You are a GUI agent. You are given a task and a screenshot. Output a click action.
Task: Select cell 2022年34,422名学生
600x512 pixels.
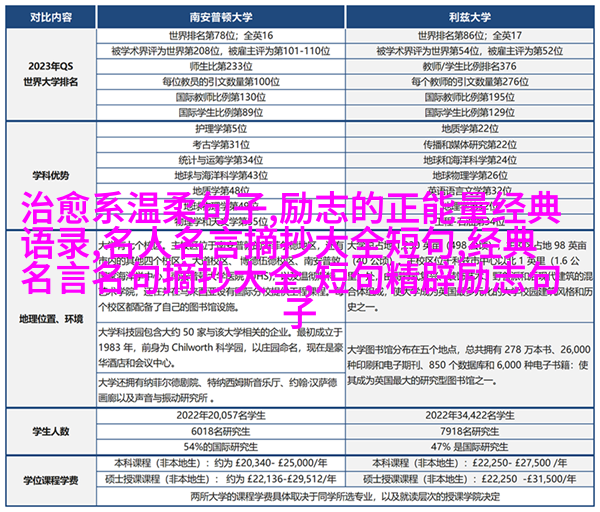click(x=470, y=416)
